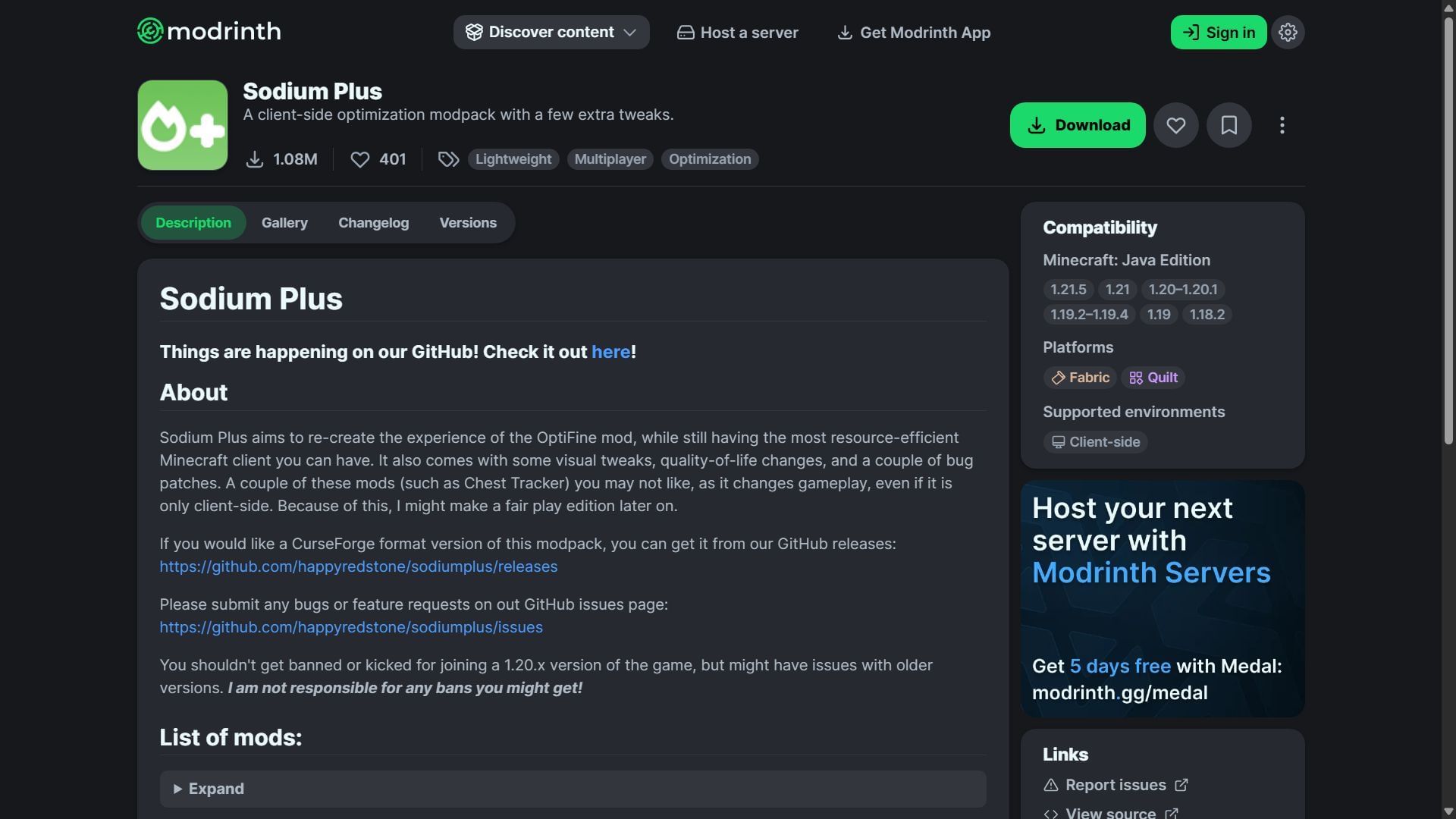The height and width of the screenshot is (819, 1456).
Task: Click the Sign in button
Action: tap(1218, 32)
